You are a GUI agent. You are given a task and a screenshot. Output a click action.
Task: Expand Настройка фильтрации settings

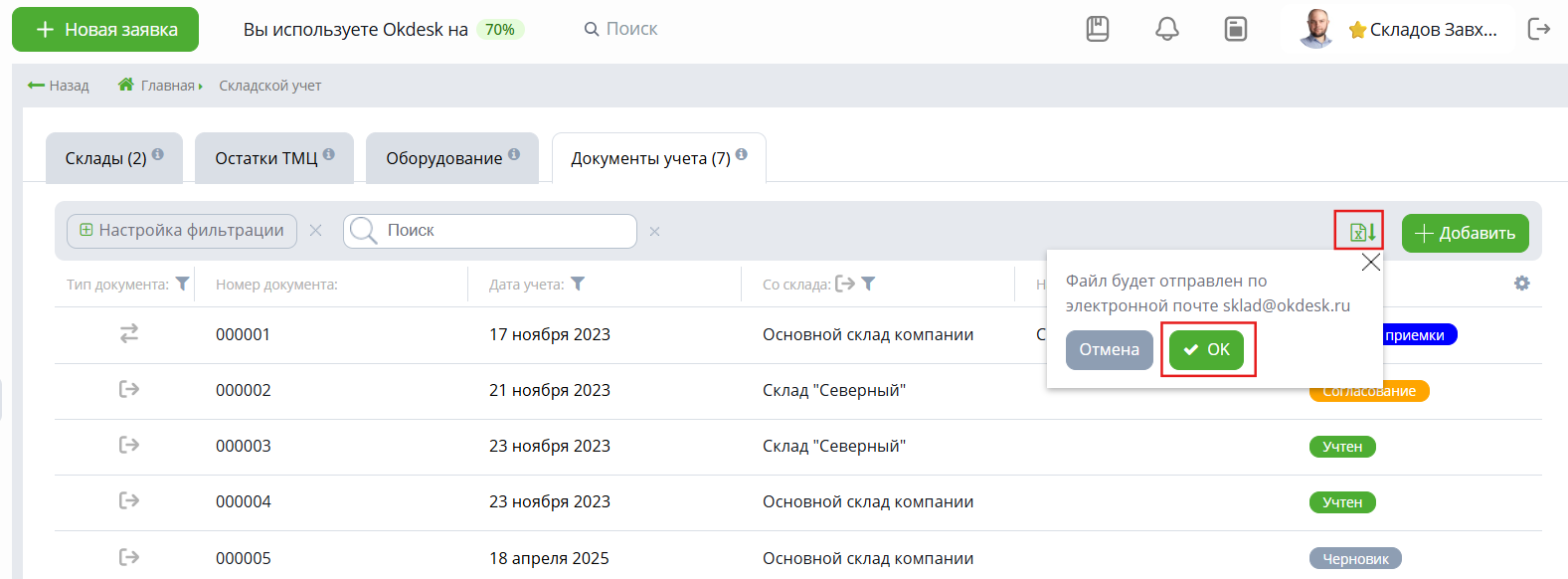pyautogui.click(x=182, y=231)
